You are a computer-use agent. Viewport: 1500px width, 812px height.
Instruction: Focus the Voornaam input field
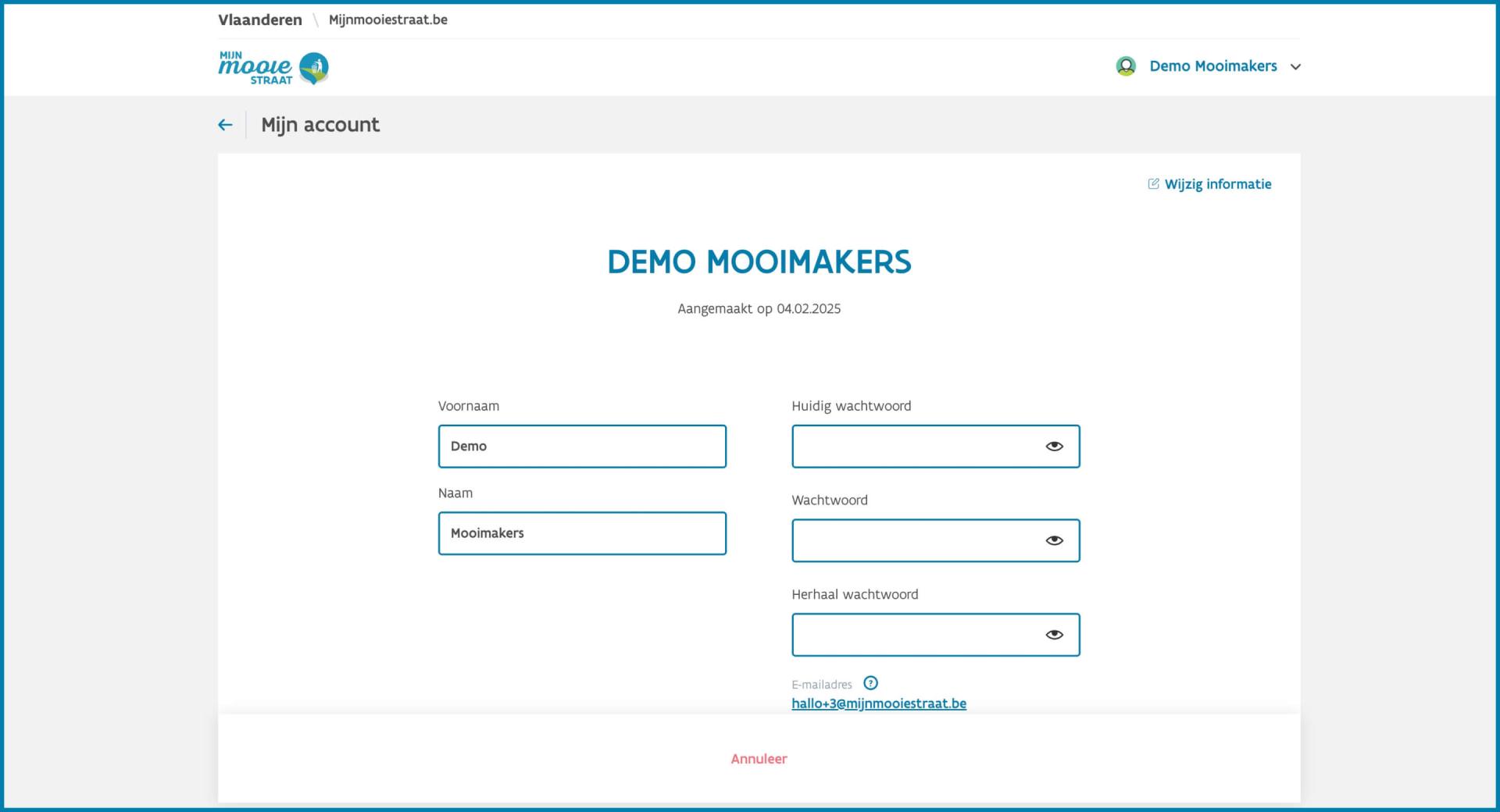click(582, 447)
